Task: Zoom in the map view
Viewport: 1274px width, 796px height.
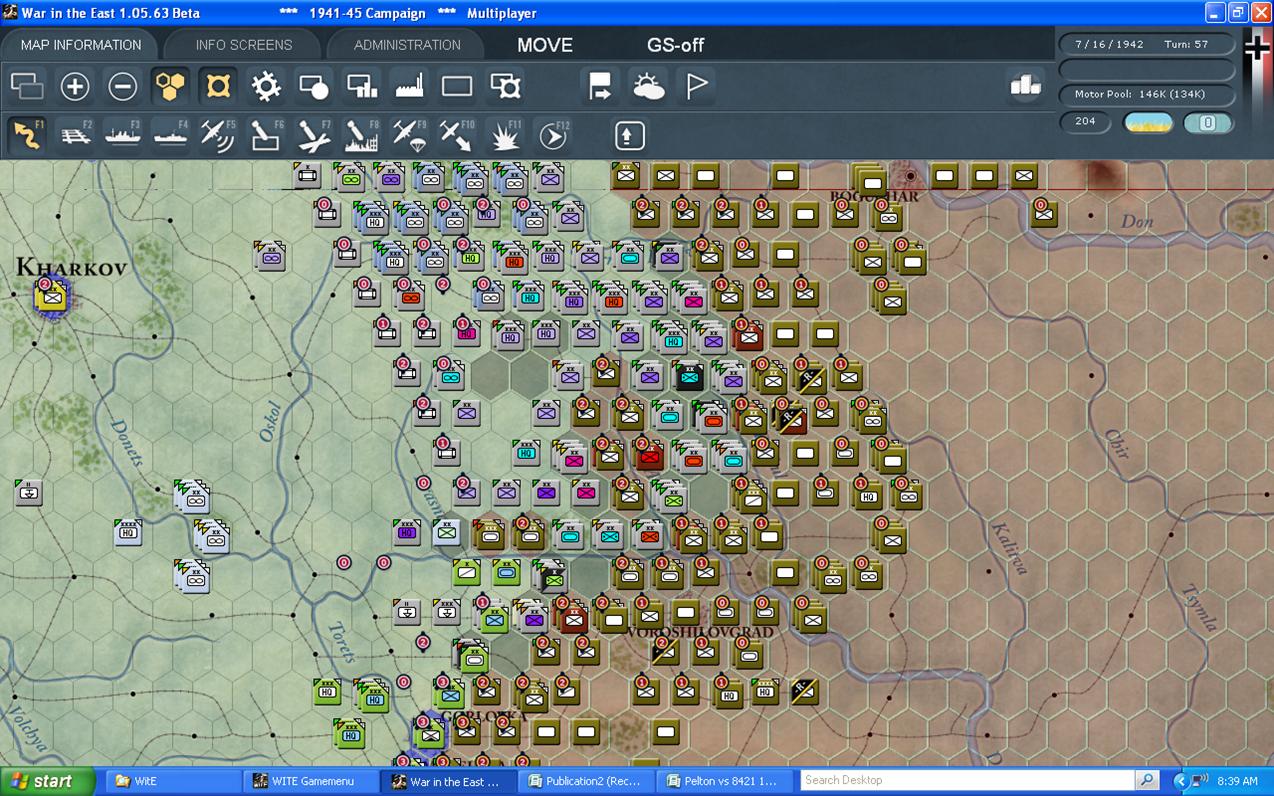Action: 75,86
